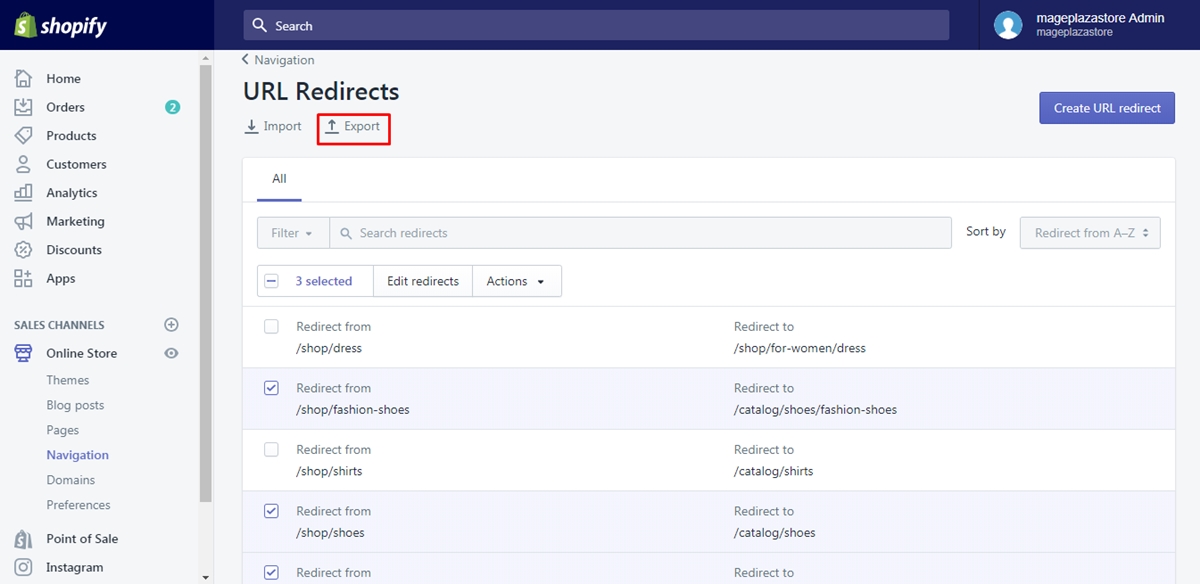
Task: Click the /catalog/shirts redirect target
Action: point(774,471)
